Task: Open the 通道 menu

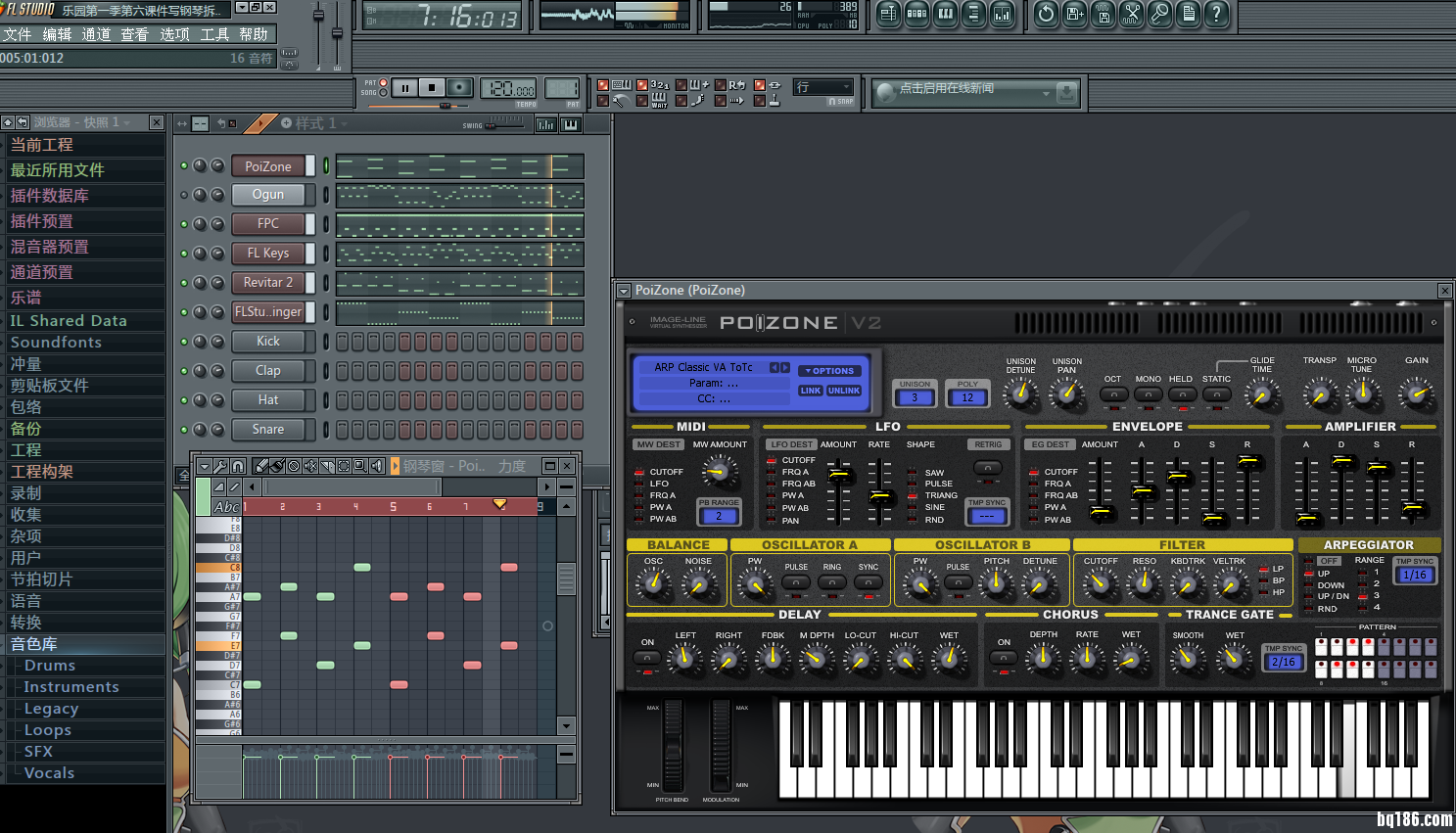Action: pyautogui.click(x=96, y=34)
